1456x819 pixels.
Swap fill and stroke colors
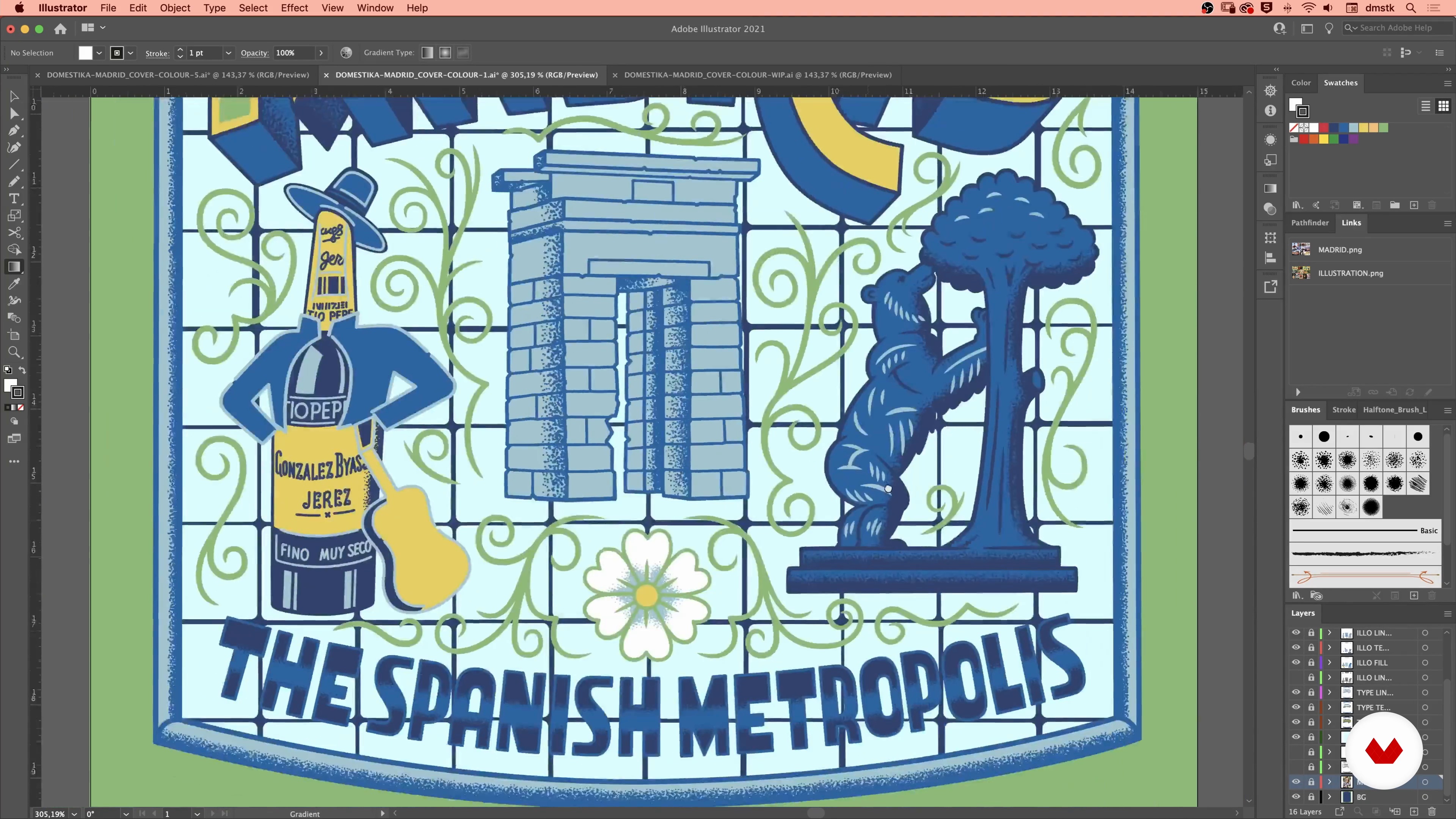click(x=23, y=370)
